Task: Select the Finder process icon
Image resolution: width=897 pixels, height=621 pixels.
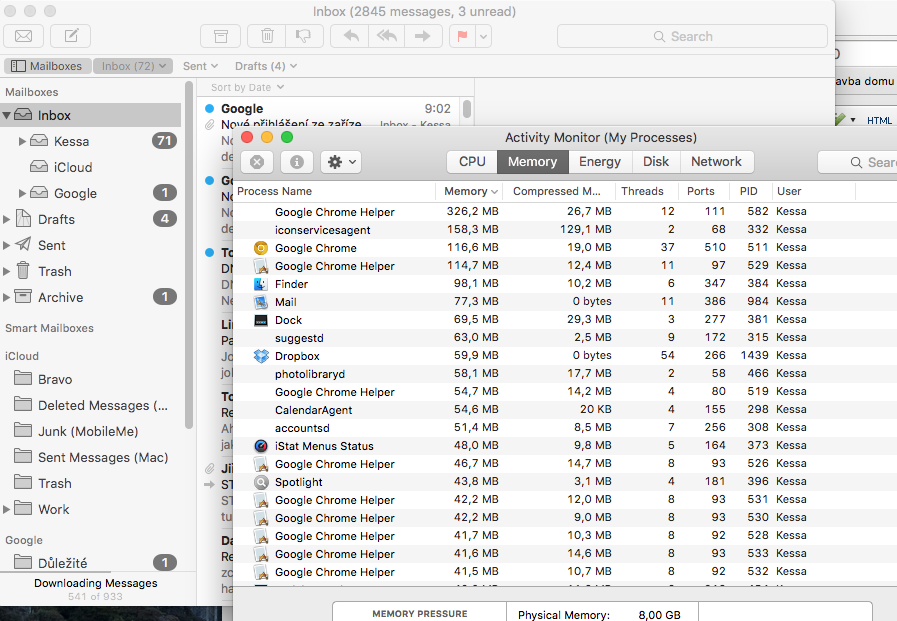Action: click(261, 284)
